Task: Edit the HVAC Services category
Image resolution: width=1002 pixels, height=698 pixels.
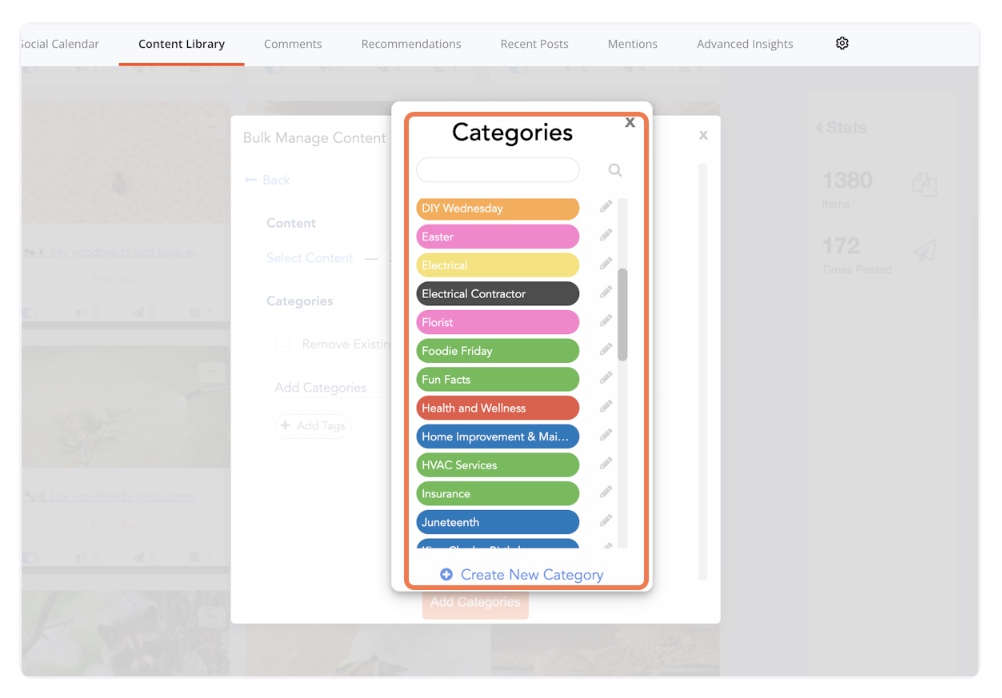Action: [x=606, y=464]
